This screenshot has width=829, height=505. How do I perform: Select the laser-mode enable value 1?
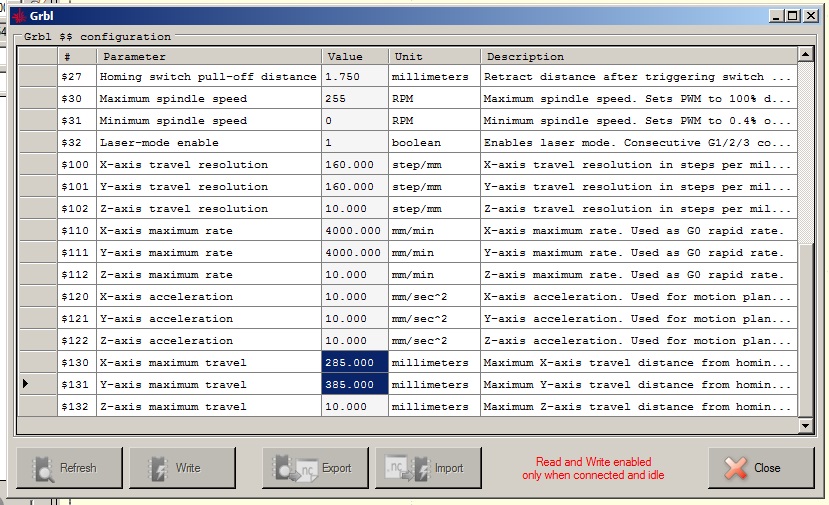pyautogui.click(x=355, y=143)
